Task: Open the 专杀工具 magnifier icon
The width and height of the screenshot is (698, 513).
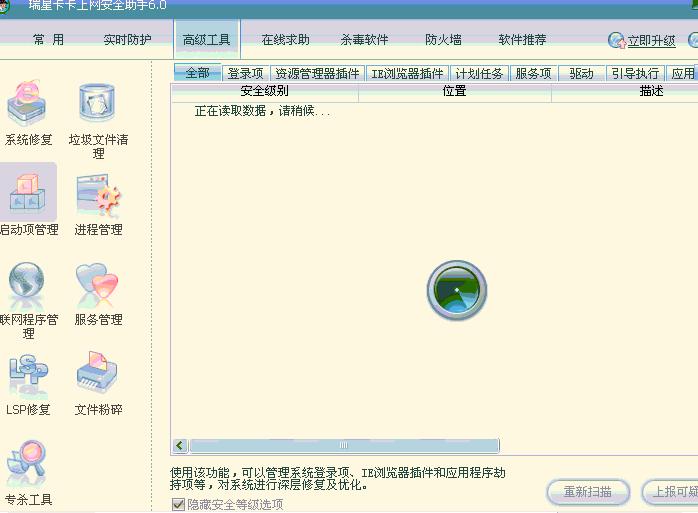Action: tap(27, 463)
